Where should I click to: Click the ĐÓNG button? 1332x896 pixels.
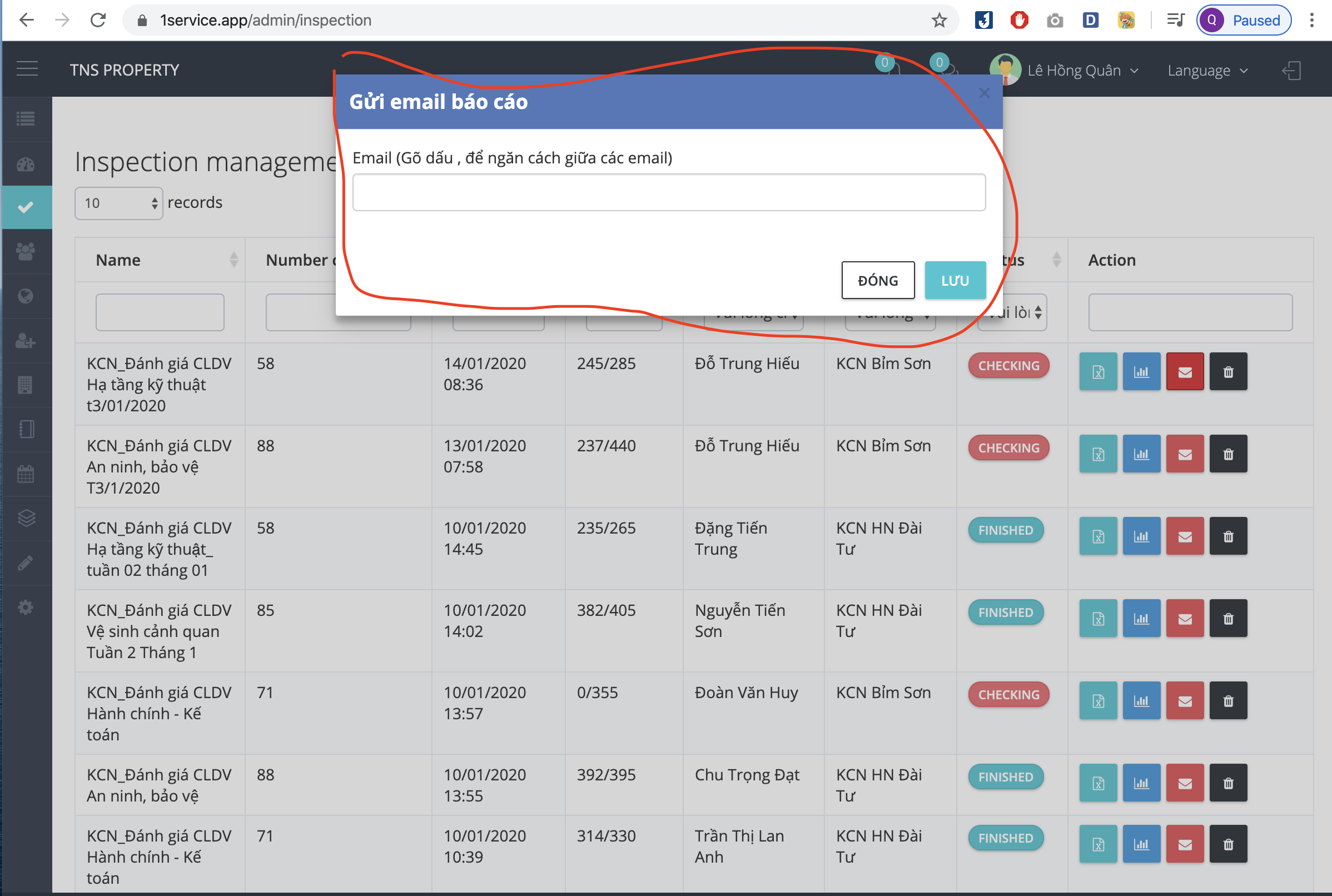878,280
